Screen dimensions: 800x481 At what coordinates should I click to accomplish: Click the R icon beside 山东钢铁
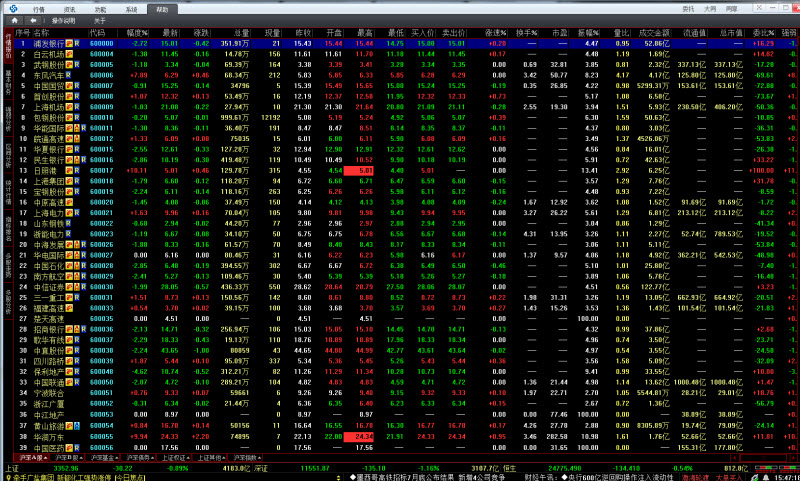[68, 223]
